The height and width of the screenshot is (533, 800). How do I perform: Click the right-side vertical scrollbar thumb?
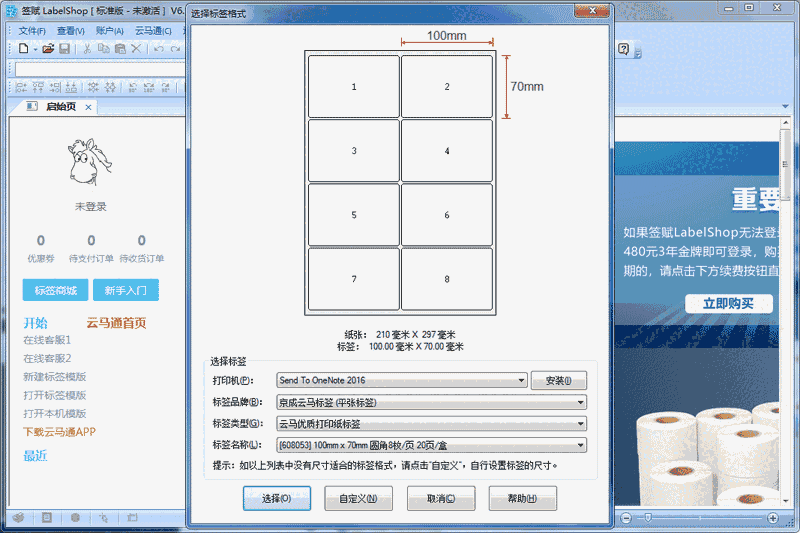click(x=785, y=164)
